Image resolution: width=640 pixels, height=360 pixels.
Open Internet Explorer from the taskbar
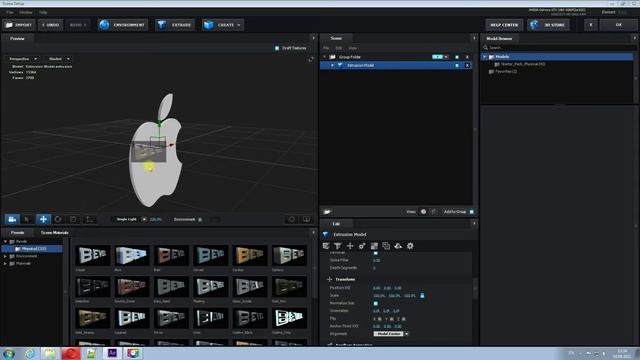[29, 353]
